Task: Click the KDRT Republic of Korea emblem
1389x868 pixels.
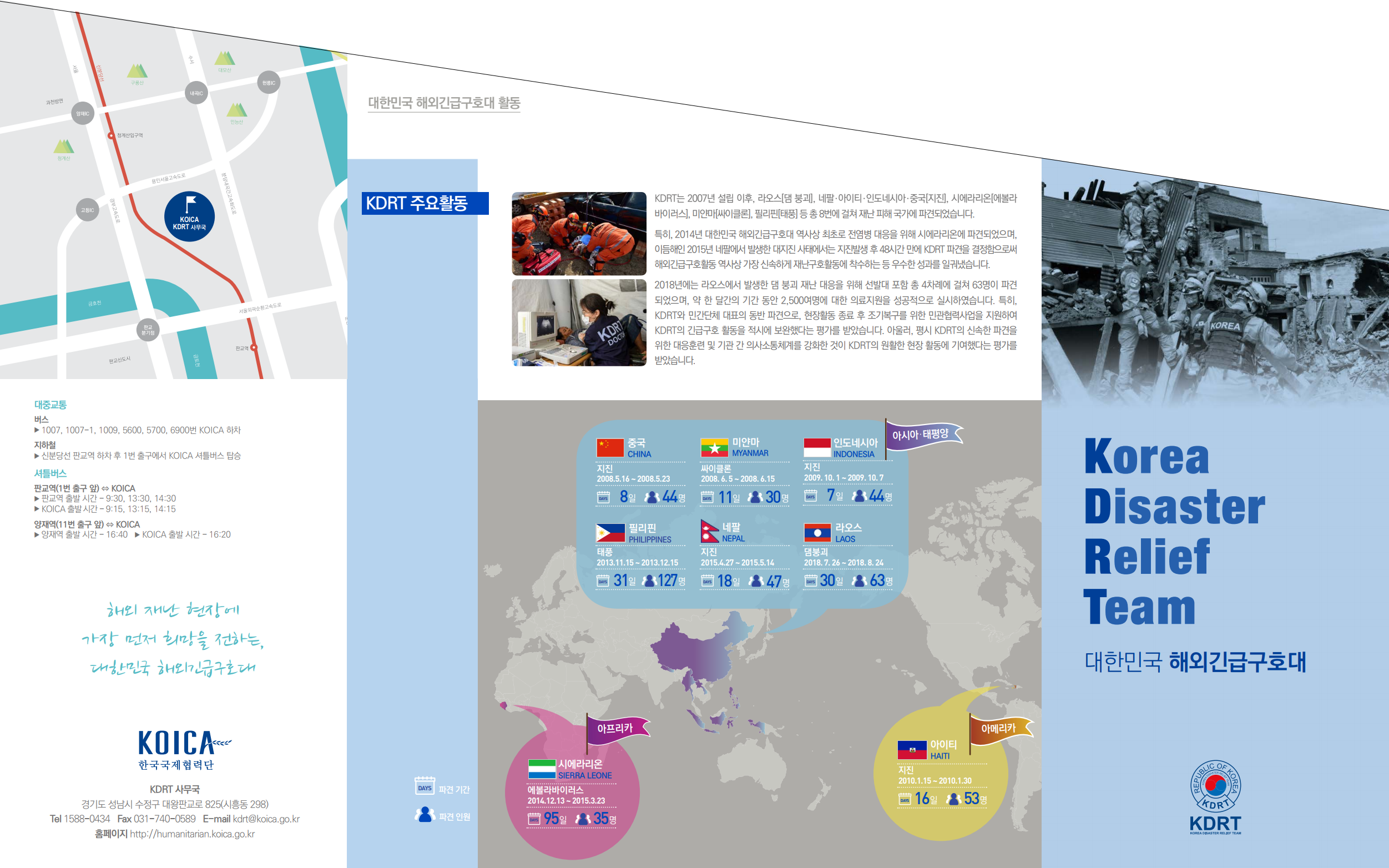Action: (x=1215, y=786)
